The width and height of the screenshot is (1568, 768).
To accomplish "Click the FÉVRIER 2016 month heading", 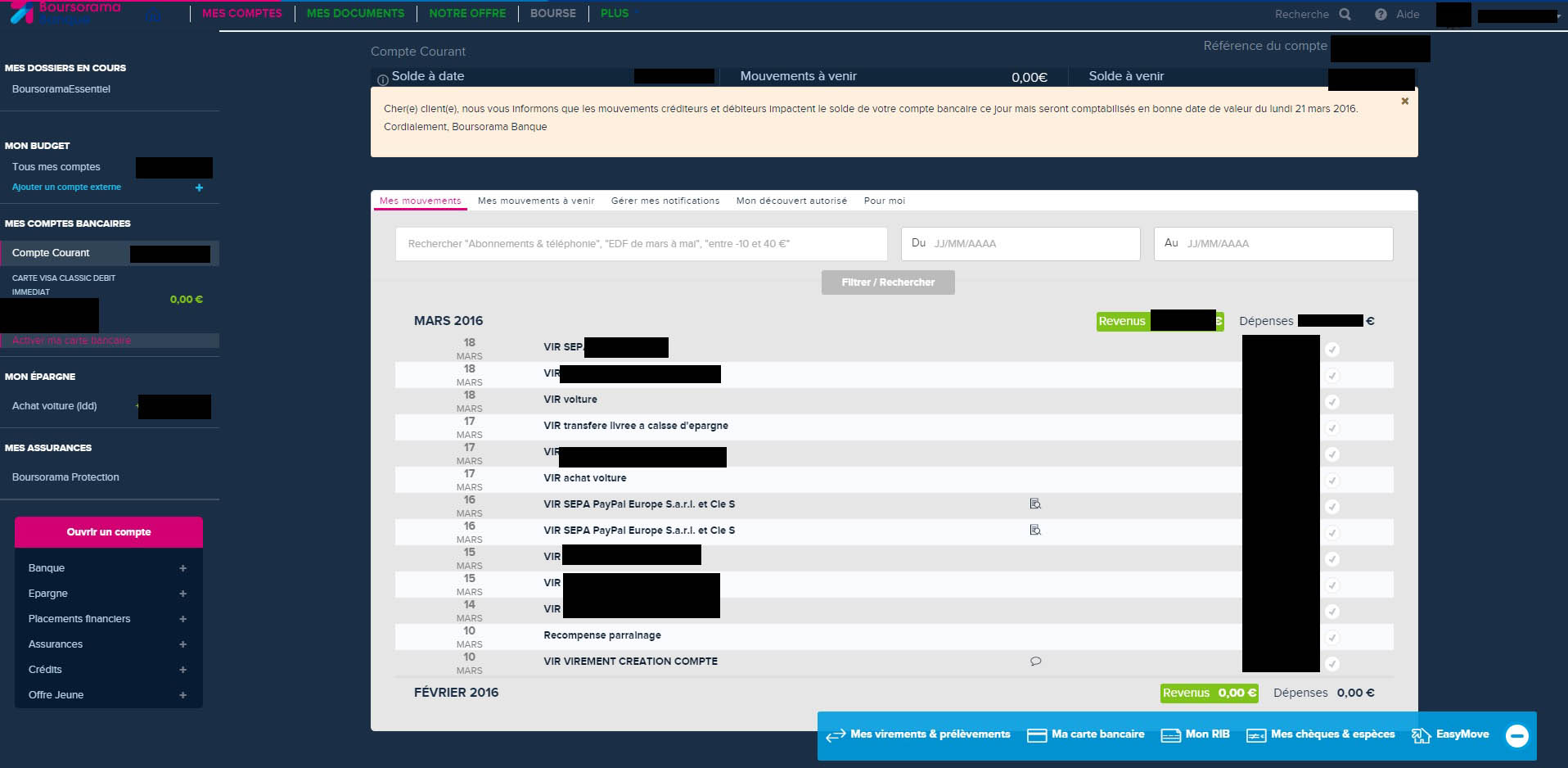I will click(x=456, y=693).
